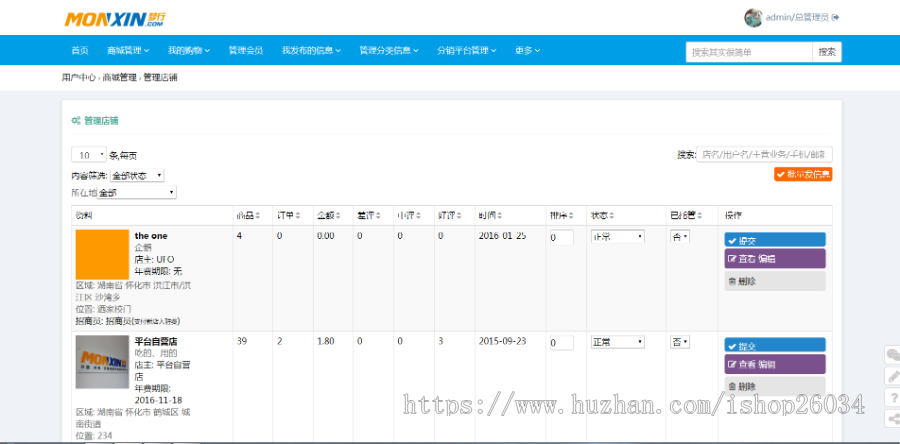Click the date 2015-09-23 cell
900x444 pixels.
click(501, 341)
